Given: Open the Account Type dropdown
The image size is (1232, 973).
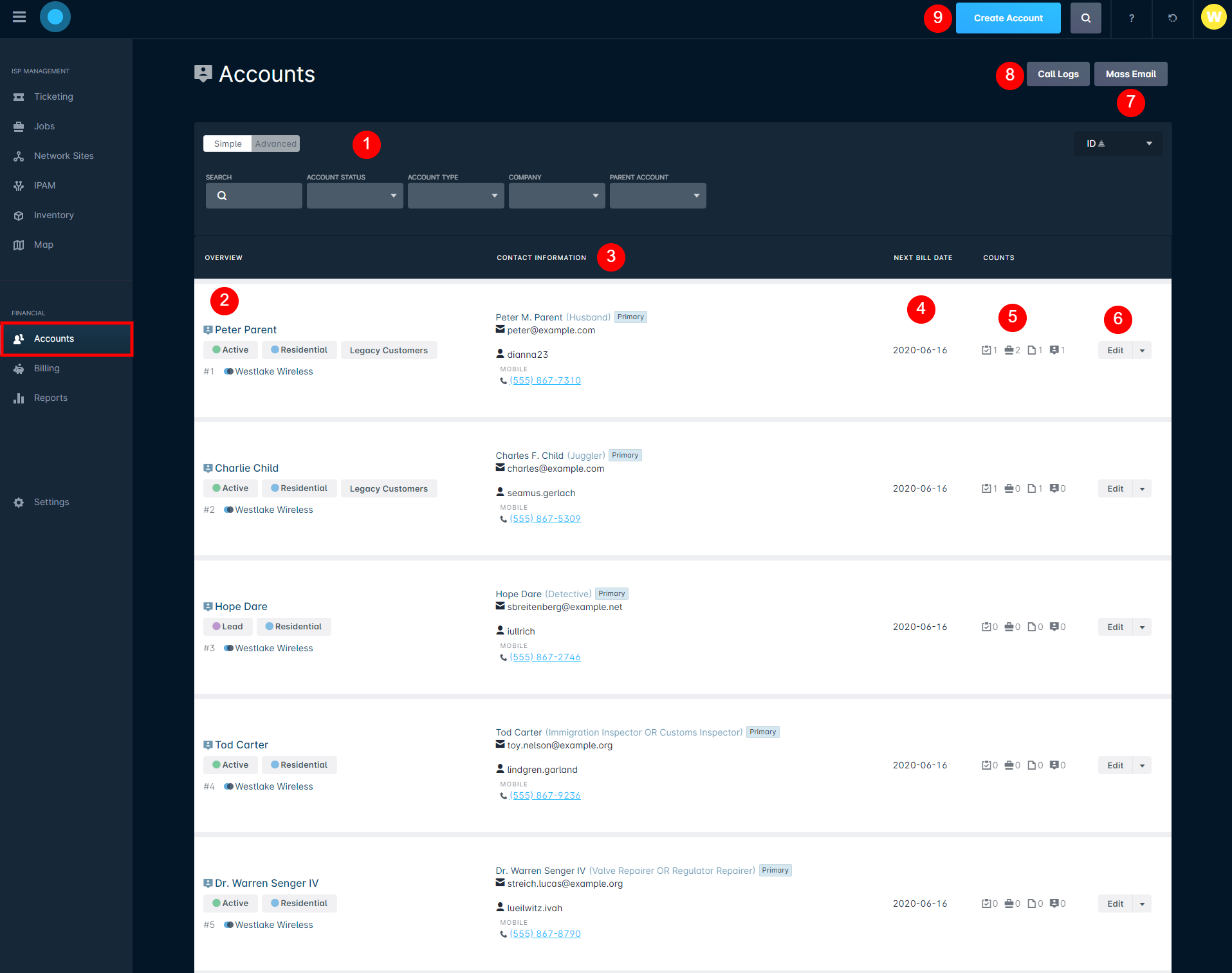Looking at the screenshot, I should coord(456,196).
